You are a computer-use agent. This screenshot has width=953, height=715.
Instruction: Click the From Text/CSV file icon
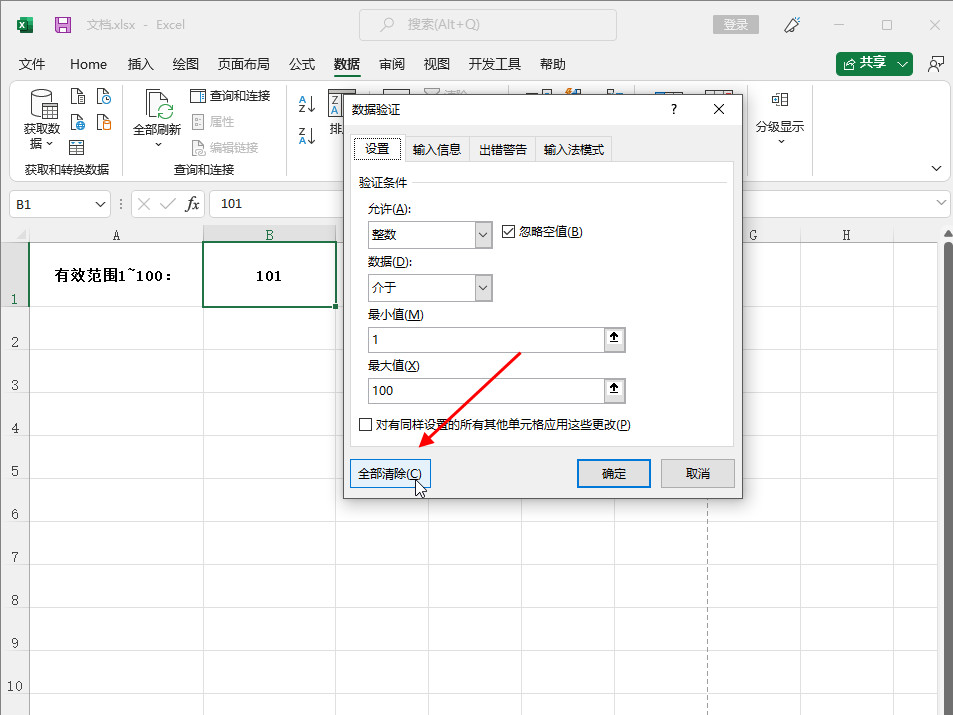[x=78, y=96]
